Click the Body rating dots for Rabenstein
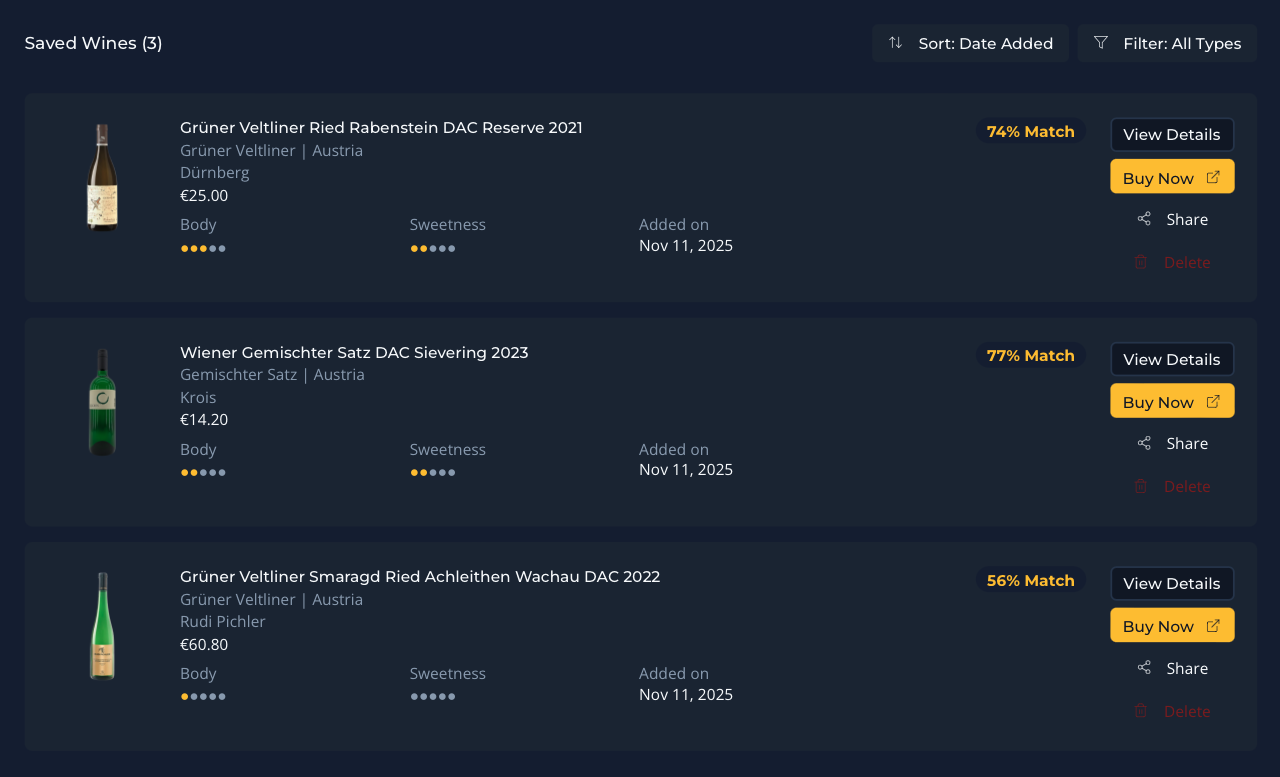Screen dimensions: 1280x777 click(x=203, y=249)
